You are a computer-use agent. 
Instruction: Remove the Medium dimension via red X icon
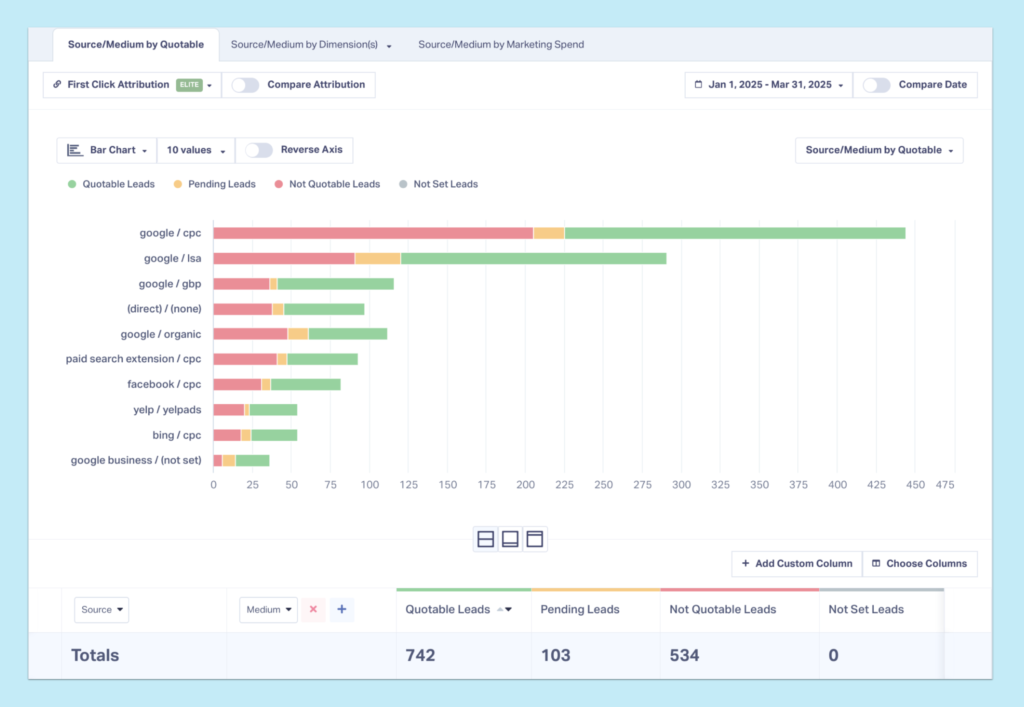314,609
